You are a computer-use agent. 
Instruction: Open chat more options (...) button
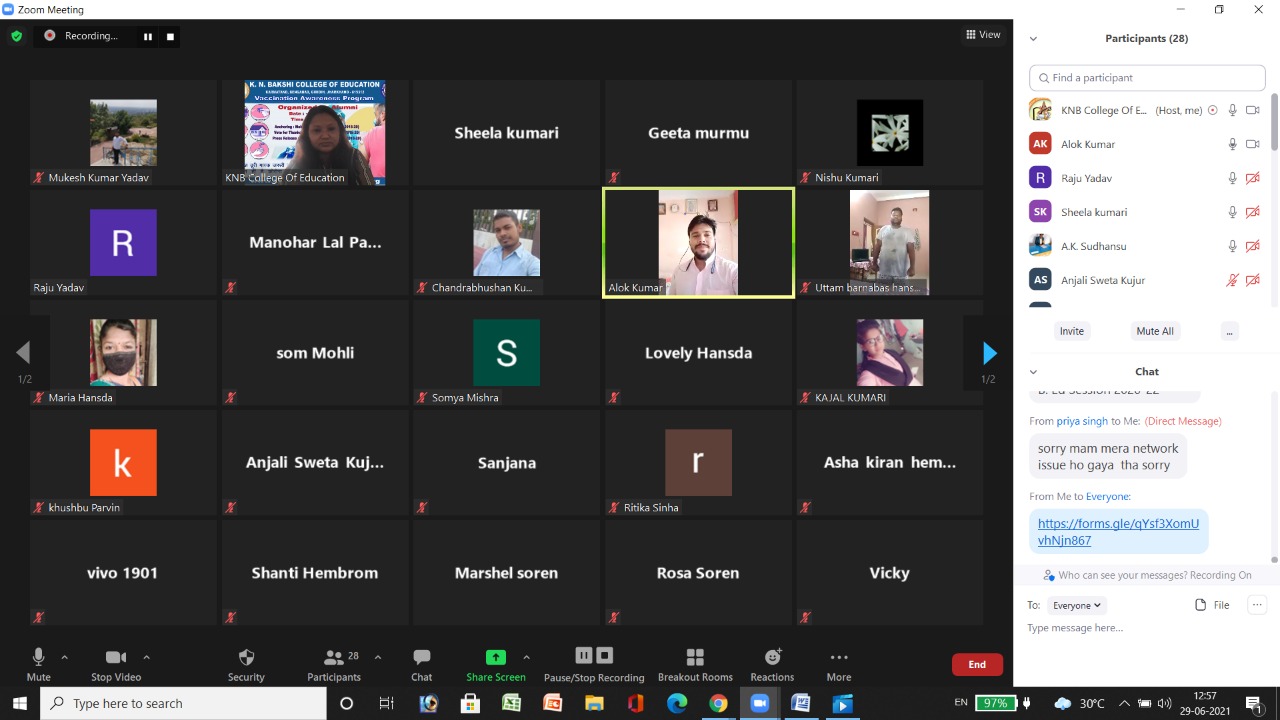point(1258,605)
